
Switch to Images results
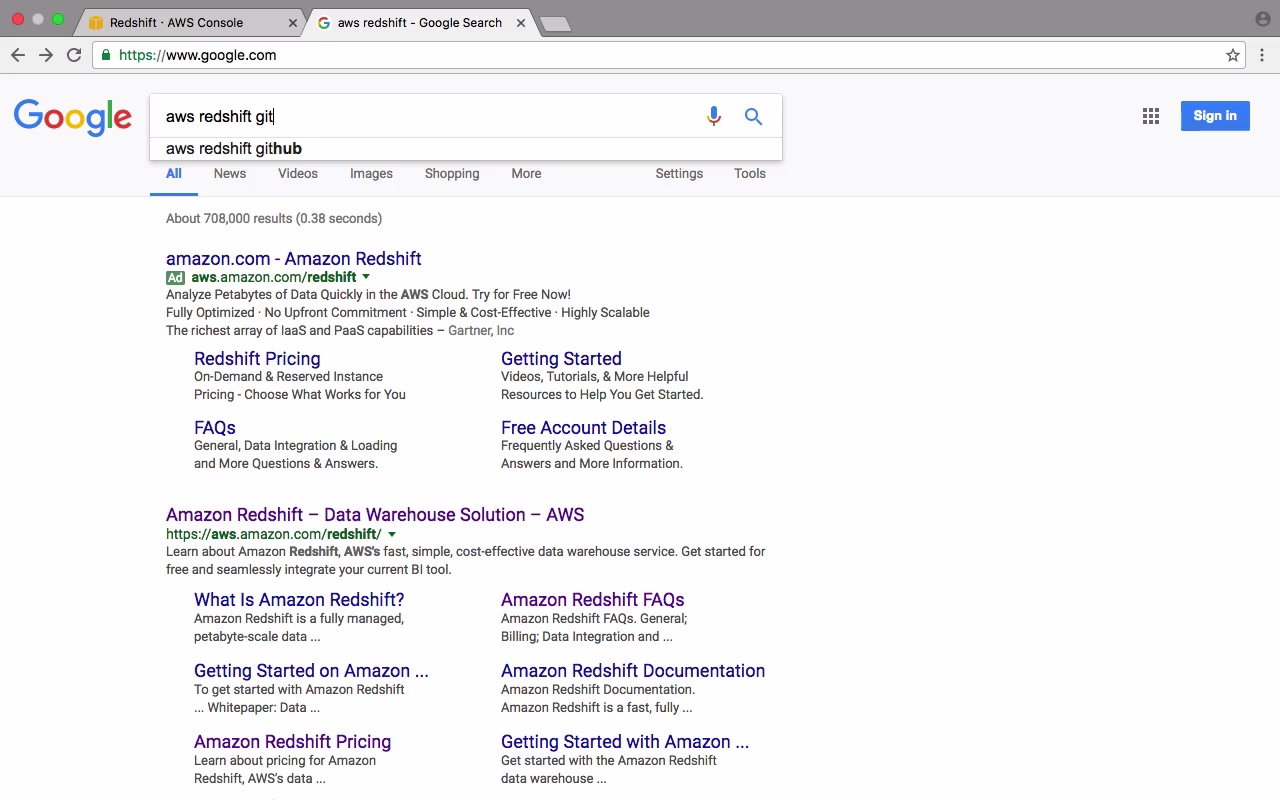[x=371, y=174]
